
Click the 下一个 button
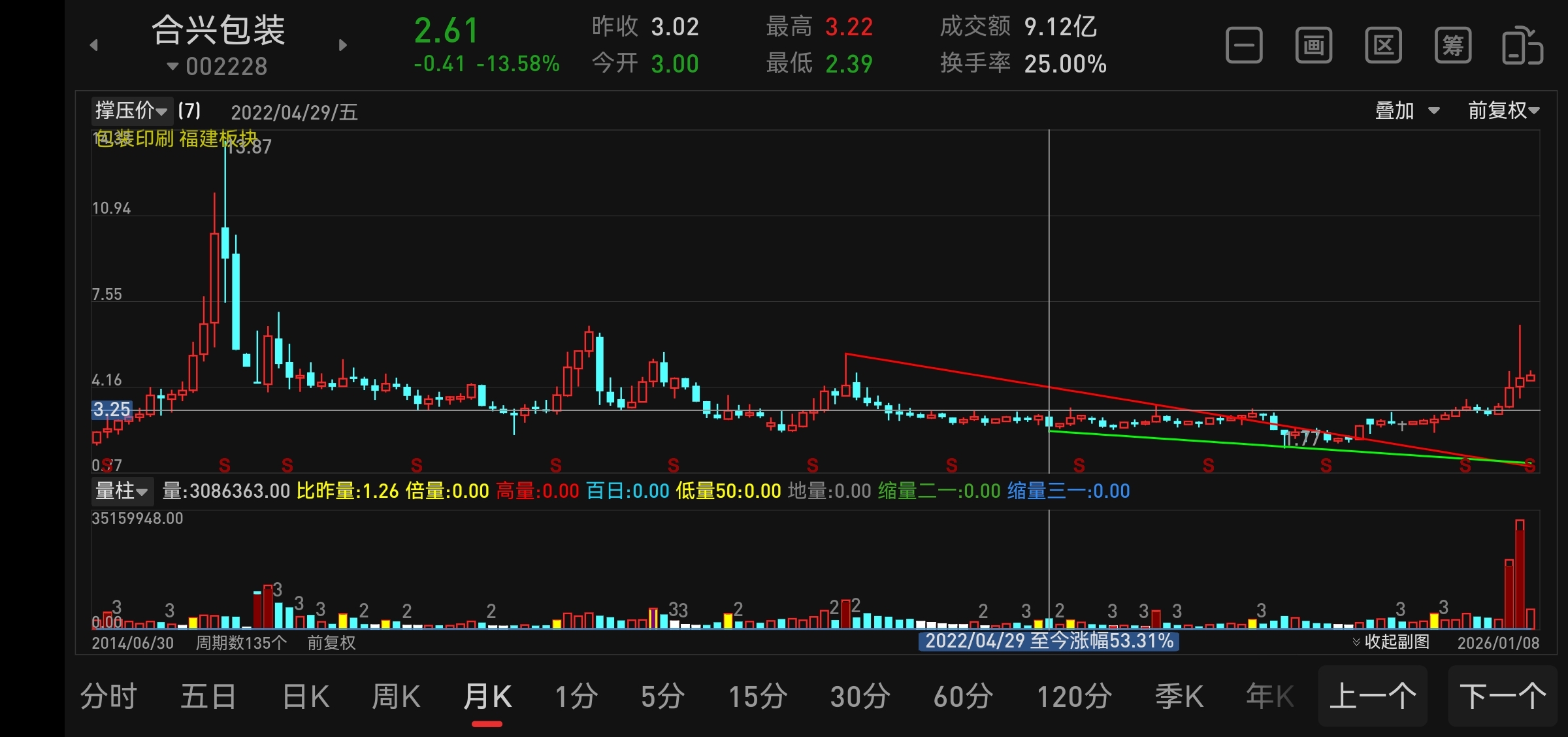pos(1503,696)
